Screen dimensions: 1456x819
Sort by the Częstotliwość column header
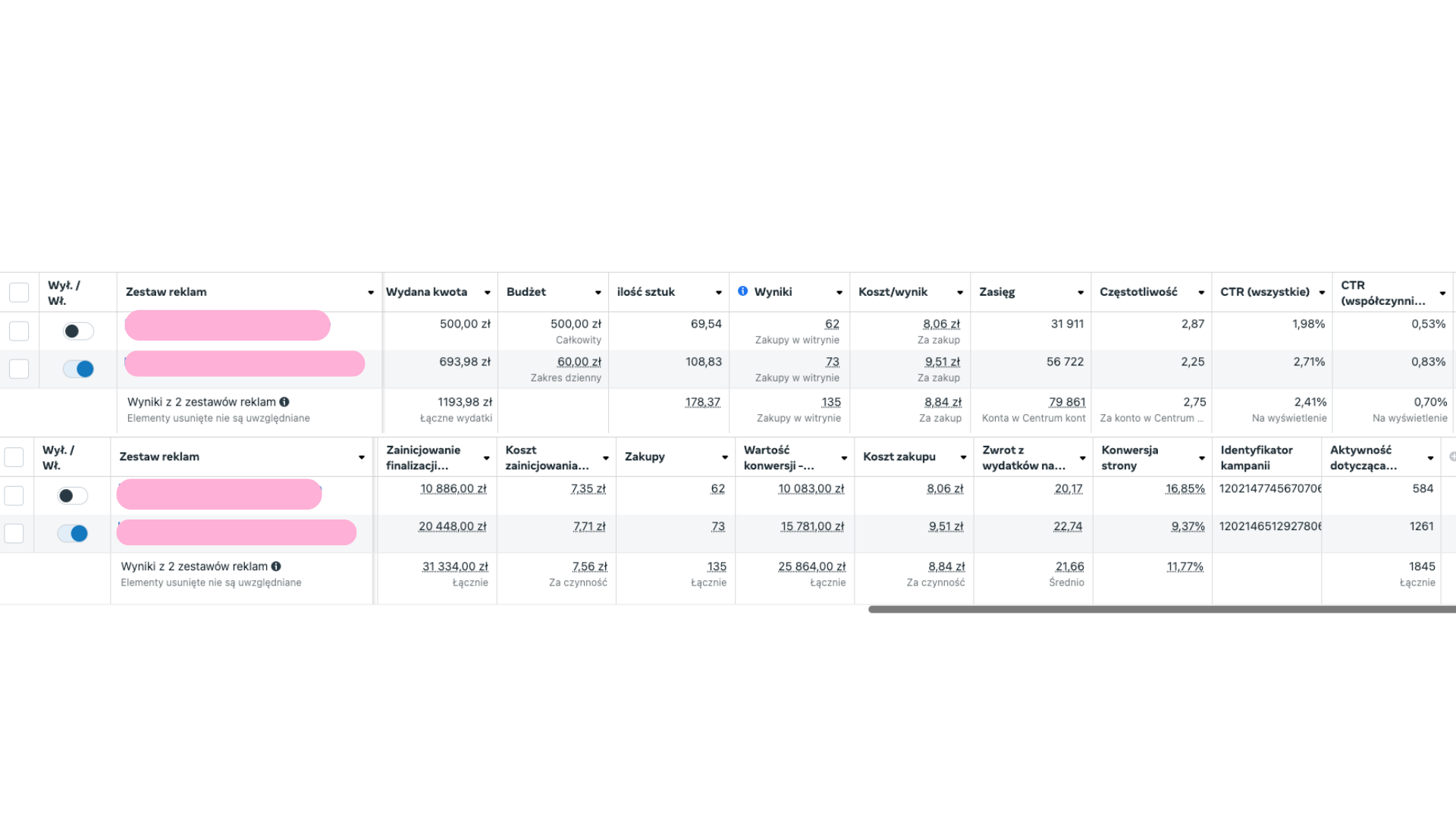(1138, 292)
